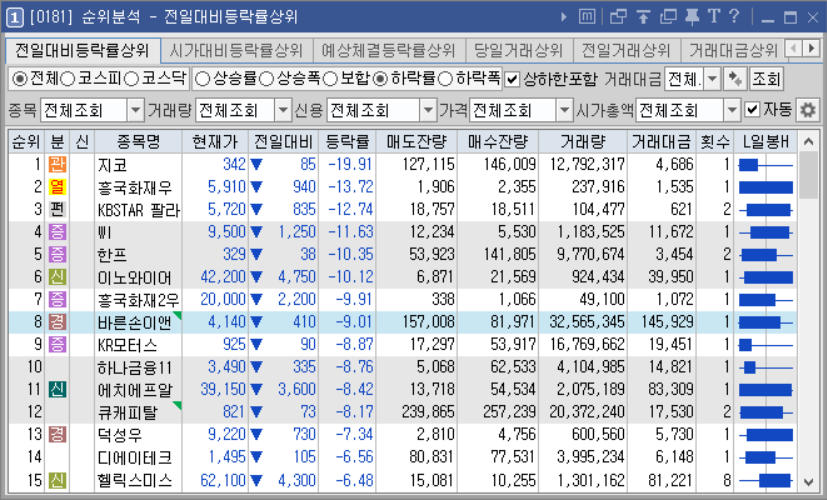Click the 한프 stock name
Screen dimensions: 827x500
point(112,255)
